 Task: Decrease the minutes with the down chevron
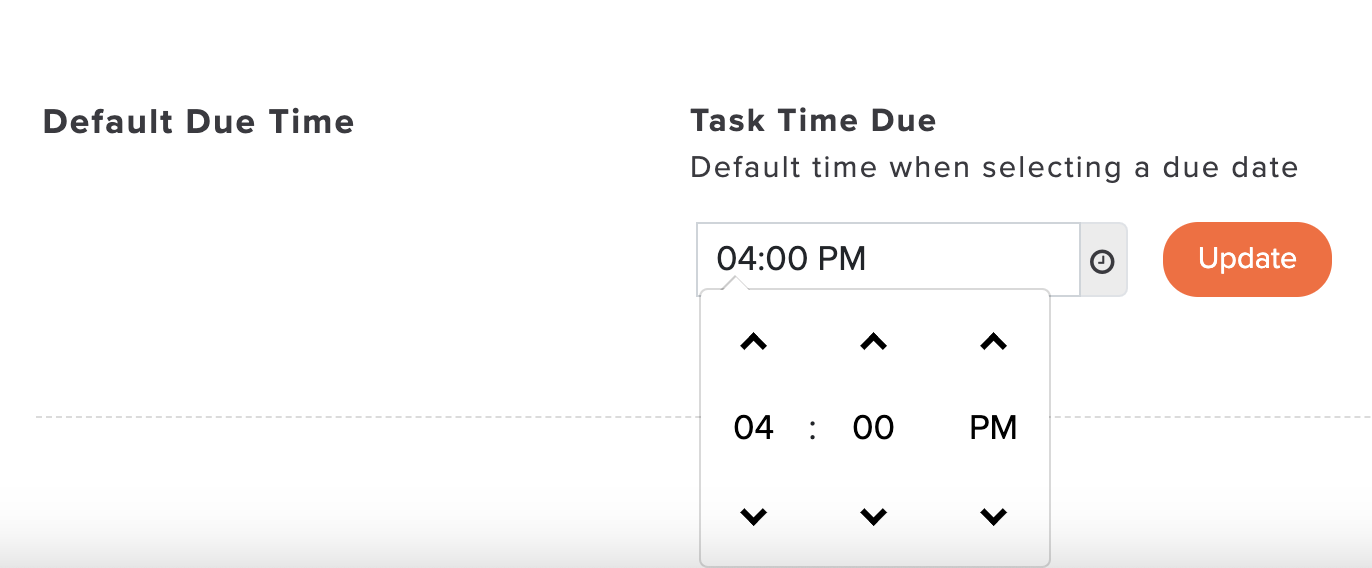coord(873,517)
